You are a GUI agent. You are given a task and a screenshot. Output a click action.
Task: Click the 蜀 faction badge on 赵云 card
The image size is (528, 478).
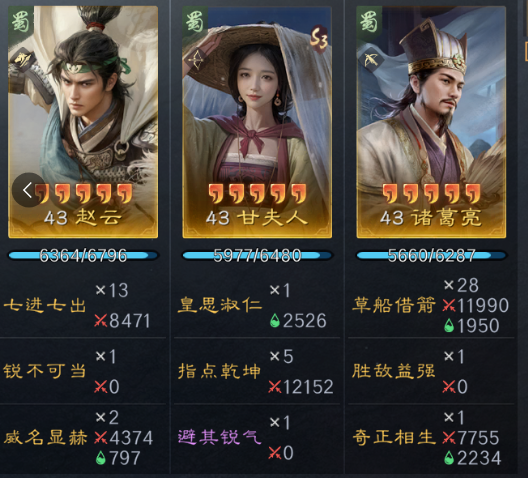(21, 21)
